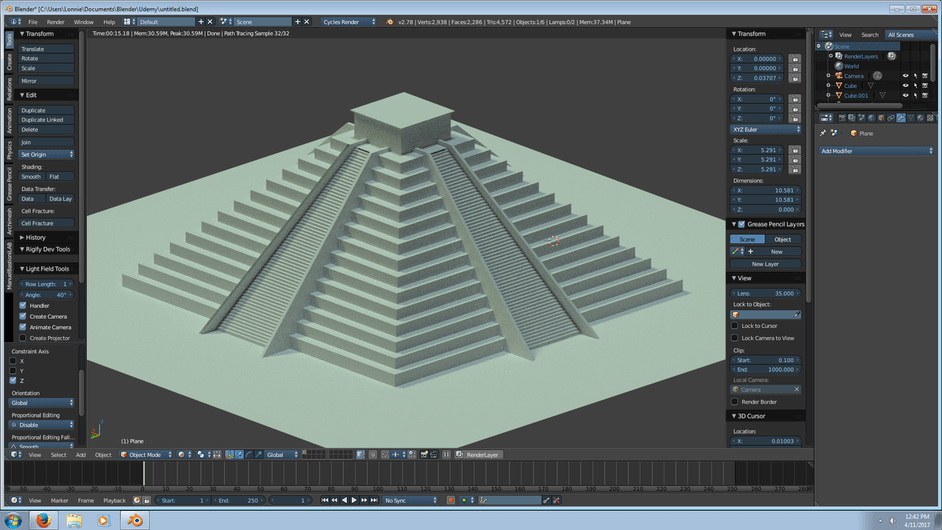942x530 pixels.
Task: Open the Modifiers properties tab (wrench icon)
Action: 901,118
